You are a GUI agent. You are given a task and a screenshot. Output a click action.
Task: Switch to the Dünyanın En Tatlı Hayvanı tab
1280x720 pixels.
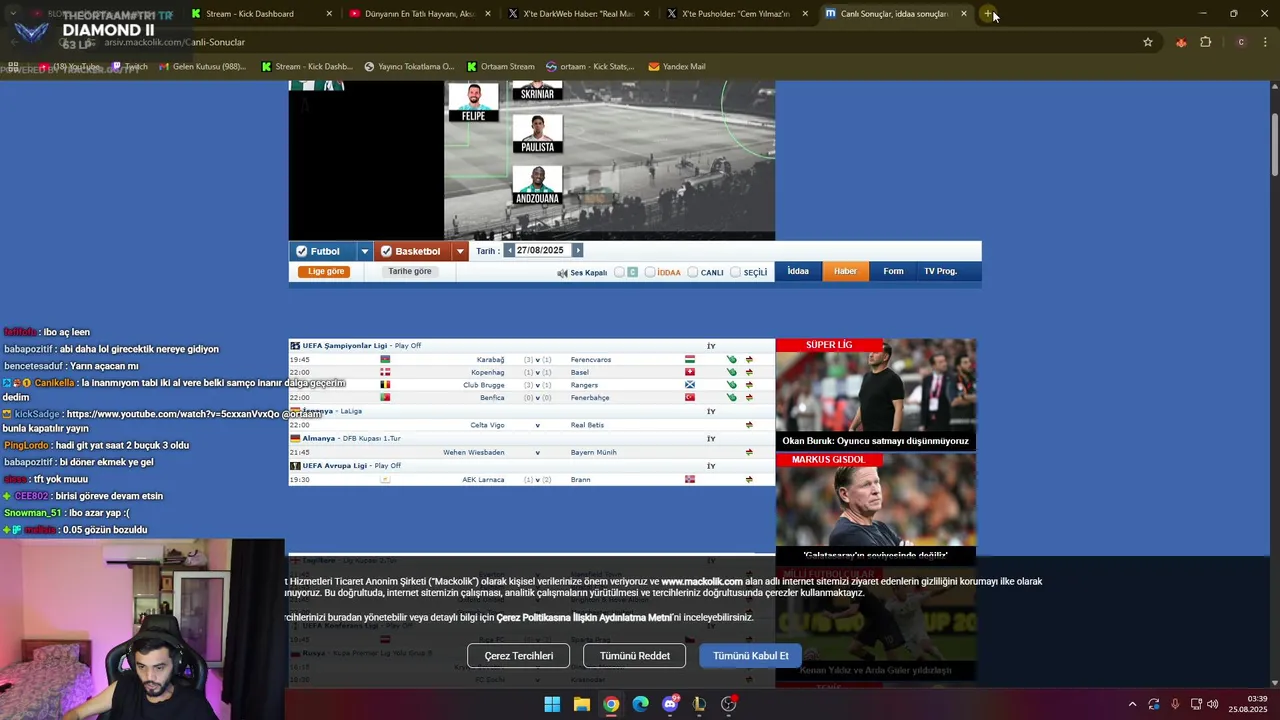pos(419,14)
